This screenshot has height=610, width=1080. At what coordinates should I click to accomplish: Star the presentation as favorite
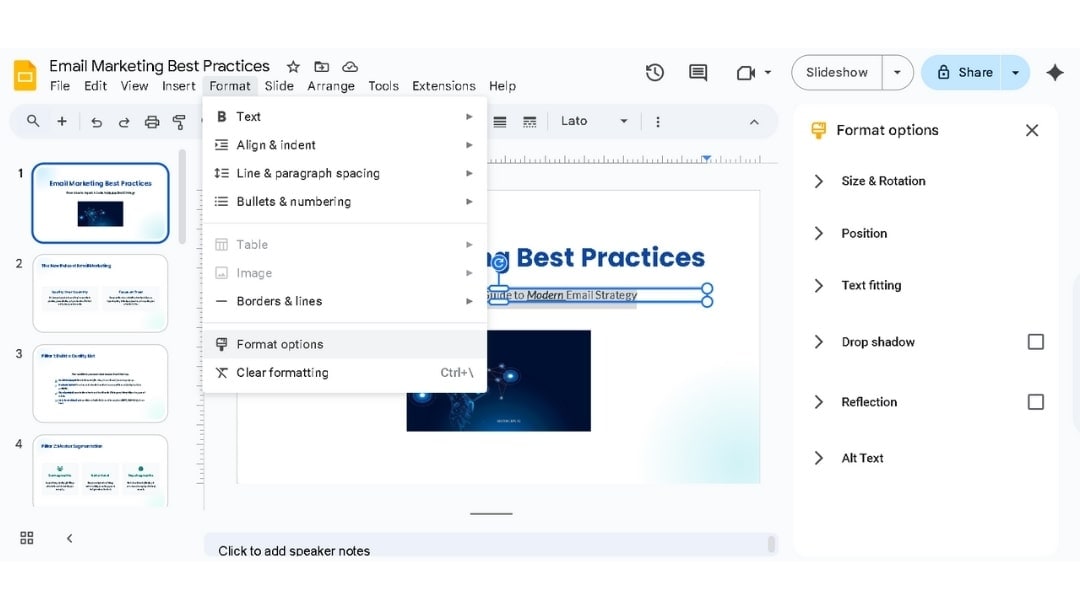pyautogui.click(x=292, y=66)
